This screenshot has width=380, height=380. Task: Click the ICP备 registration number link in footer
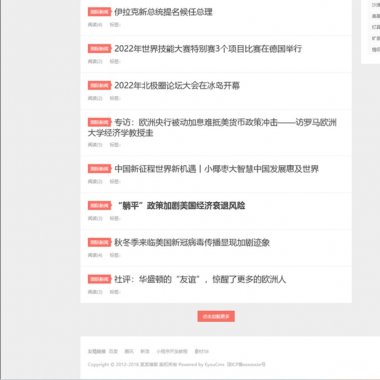coord(246,365)
